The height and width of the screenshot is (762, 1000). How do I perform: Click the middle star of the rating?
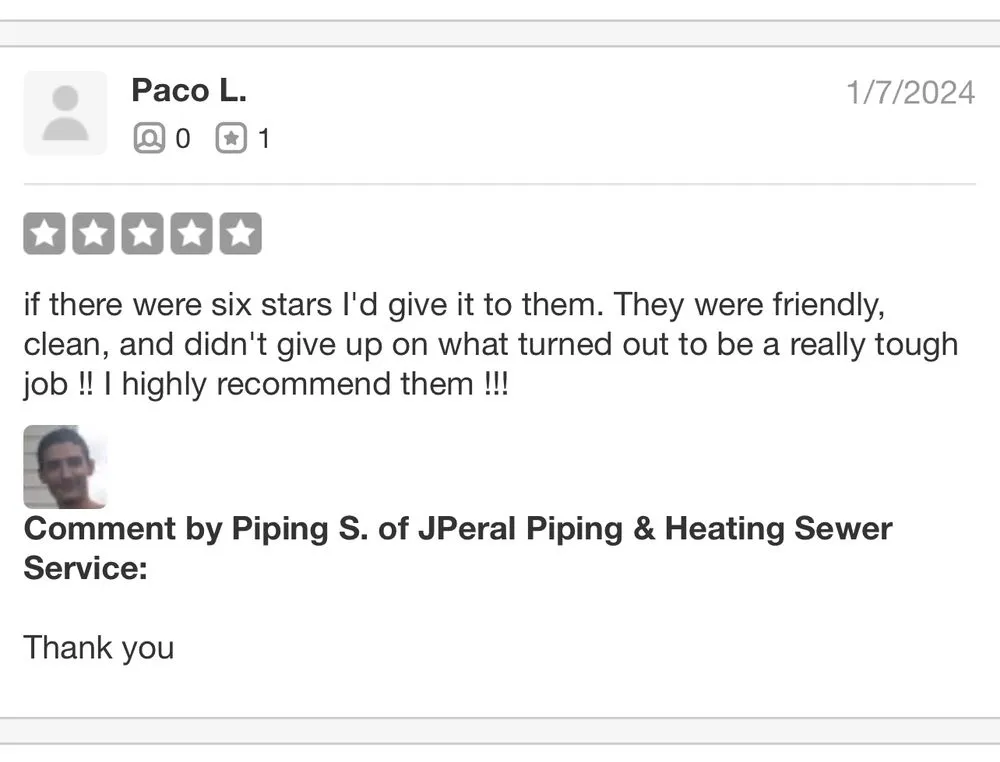(x=142, y=232)
